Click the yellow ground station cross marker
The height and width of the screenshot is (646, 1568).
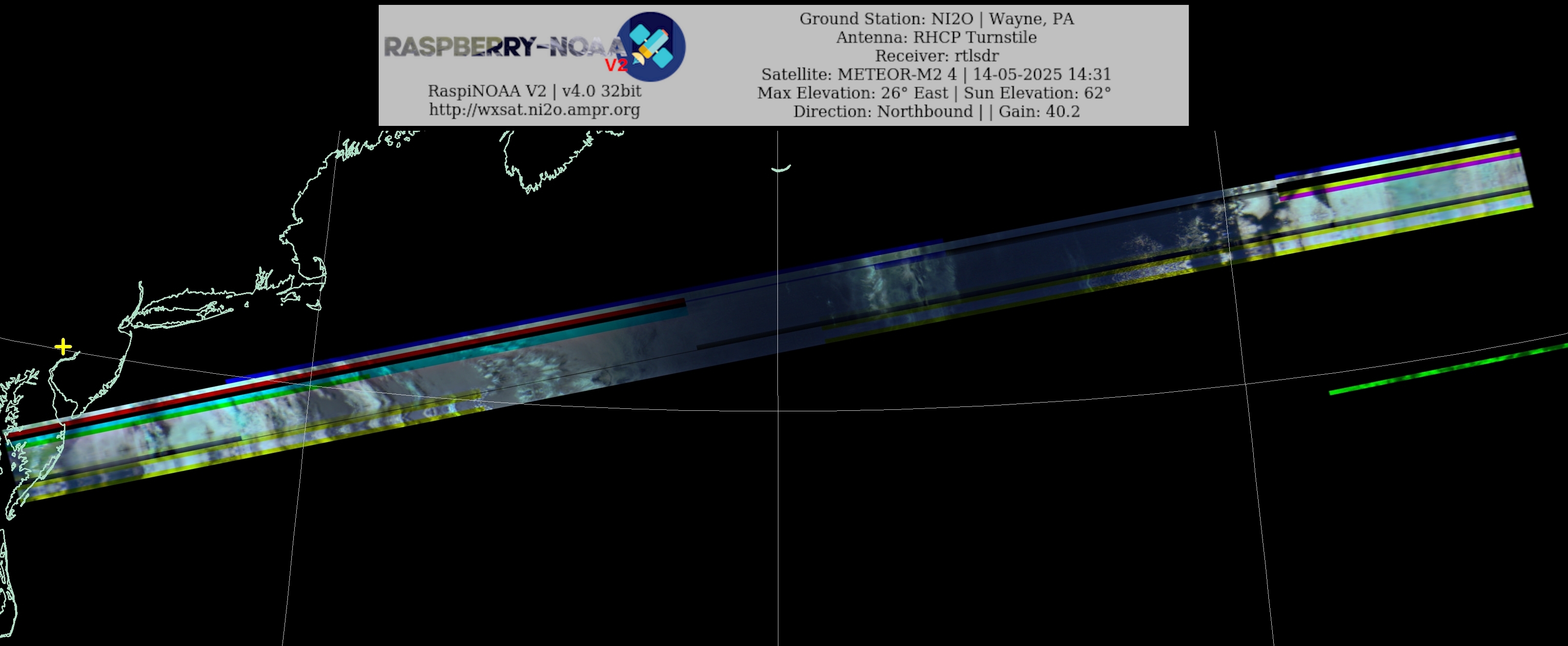click(x=62, y=347)
